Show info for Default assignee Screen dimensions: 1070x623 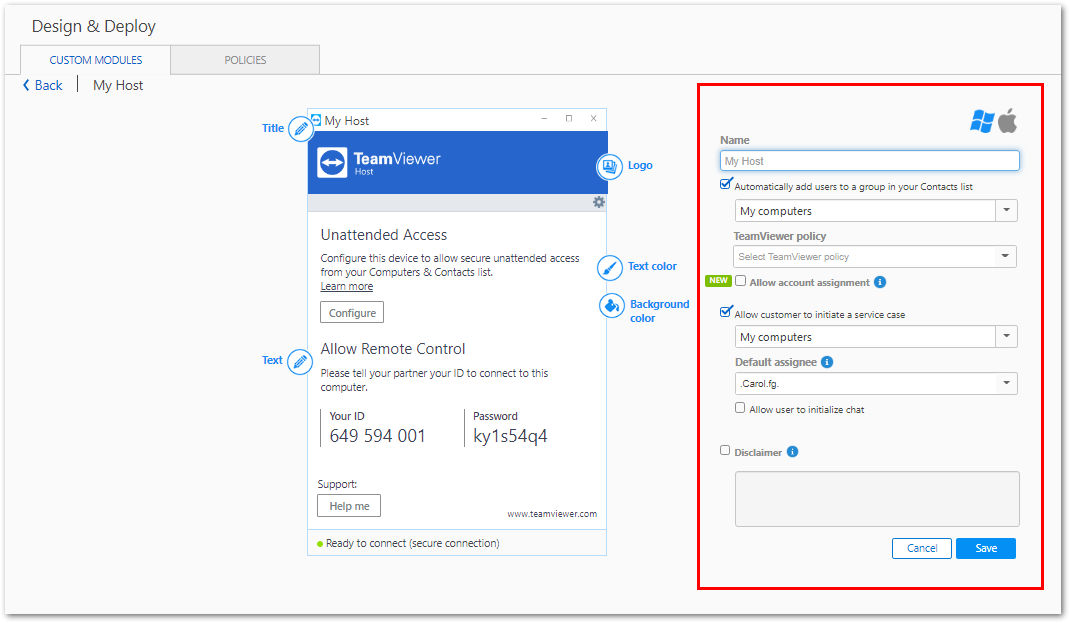point(826,362)
